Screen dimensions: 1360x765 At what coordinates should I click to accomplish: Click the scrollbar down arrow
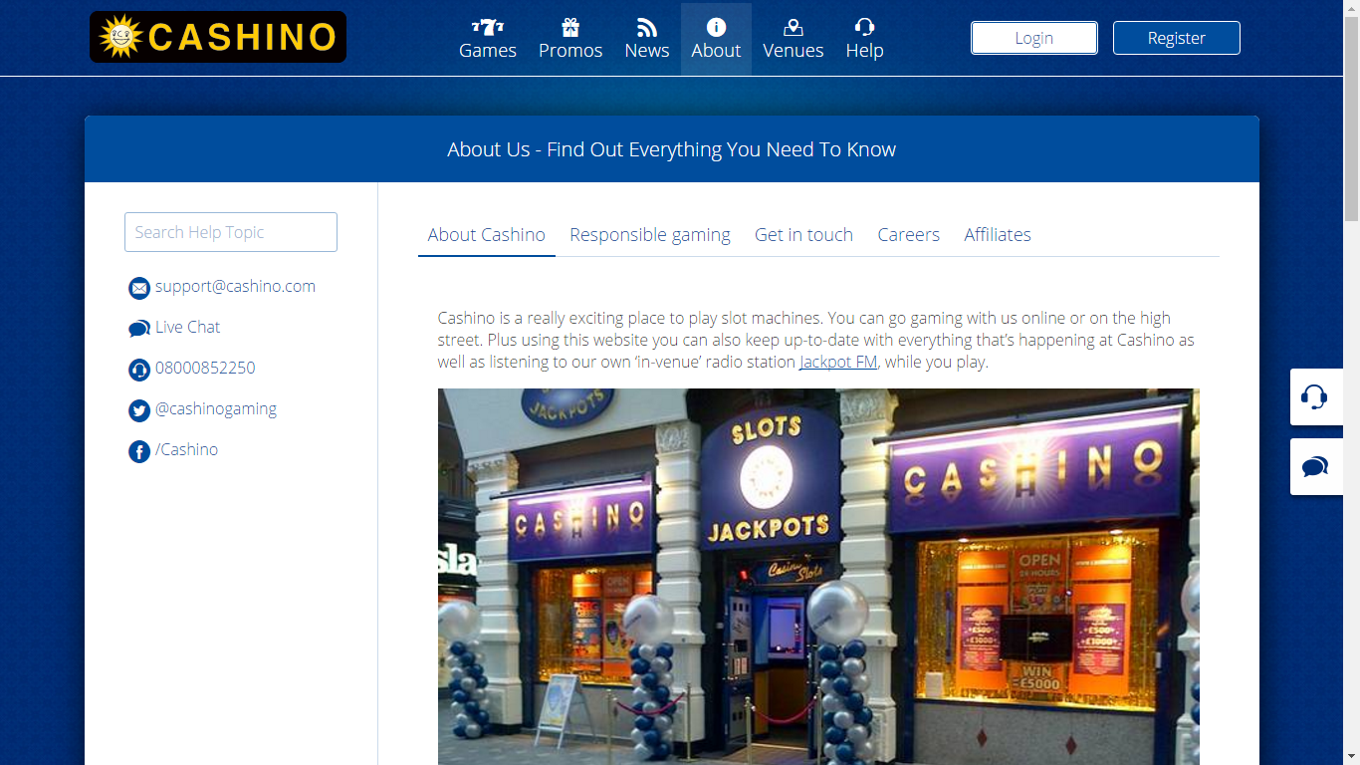point(1351,757)
